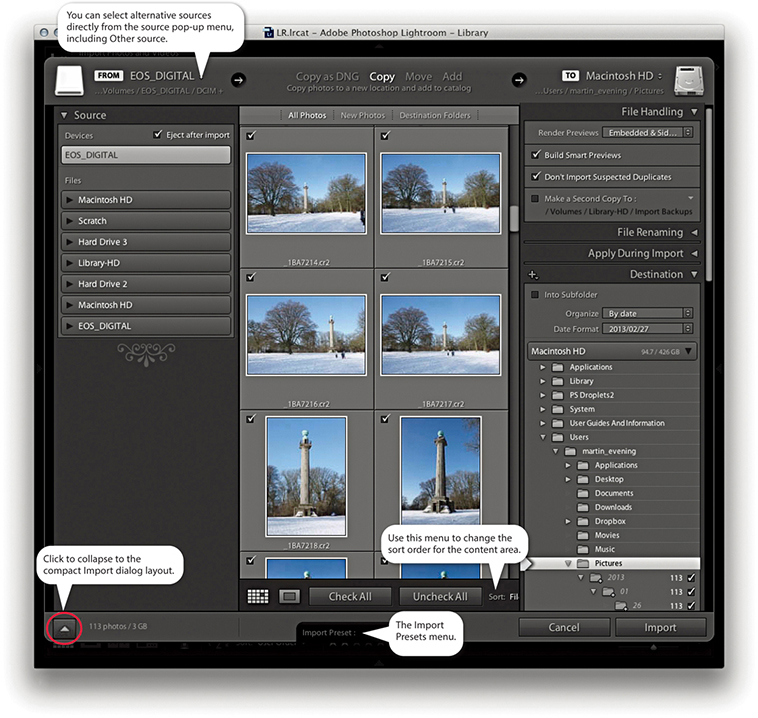
Task: Select All Photos tab
Action: [x=307, y=115]
